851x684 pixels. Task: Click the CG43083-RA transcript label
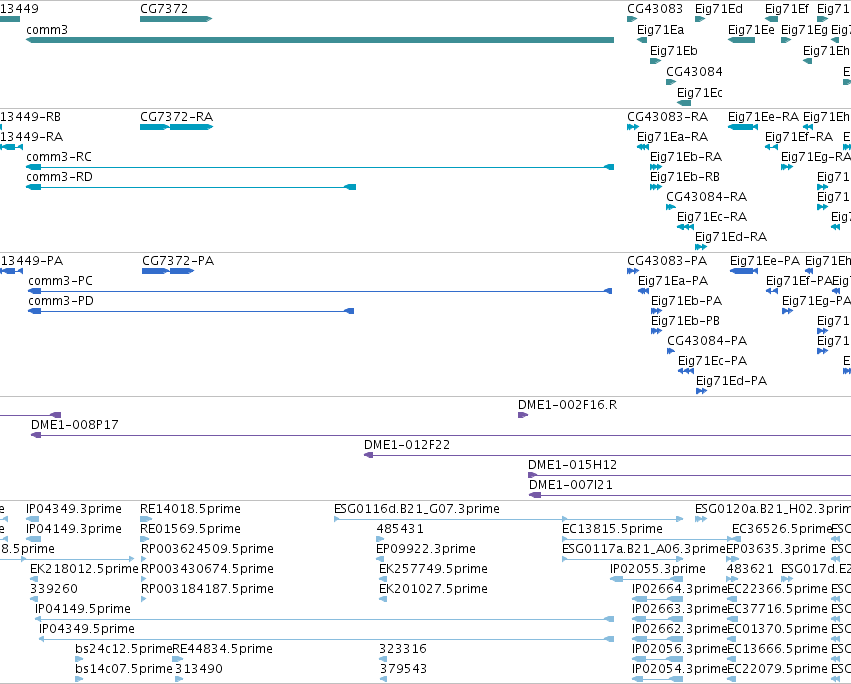668,117
